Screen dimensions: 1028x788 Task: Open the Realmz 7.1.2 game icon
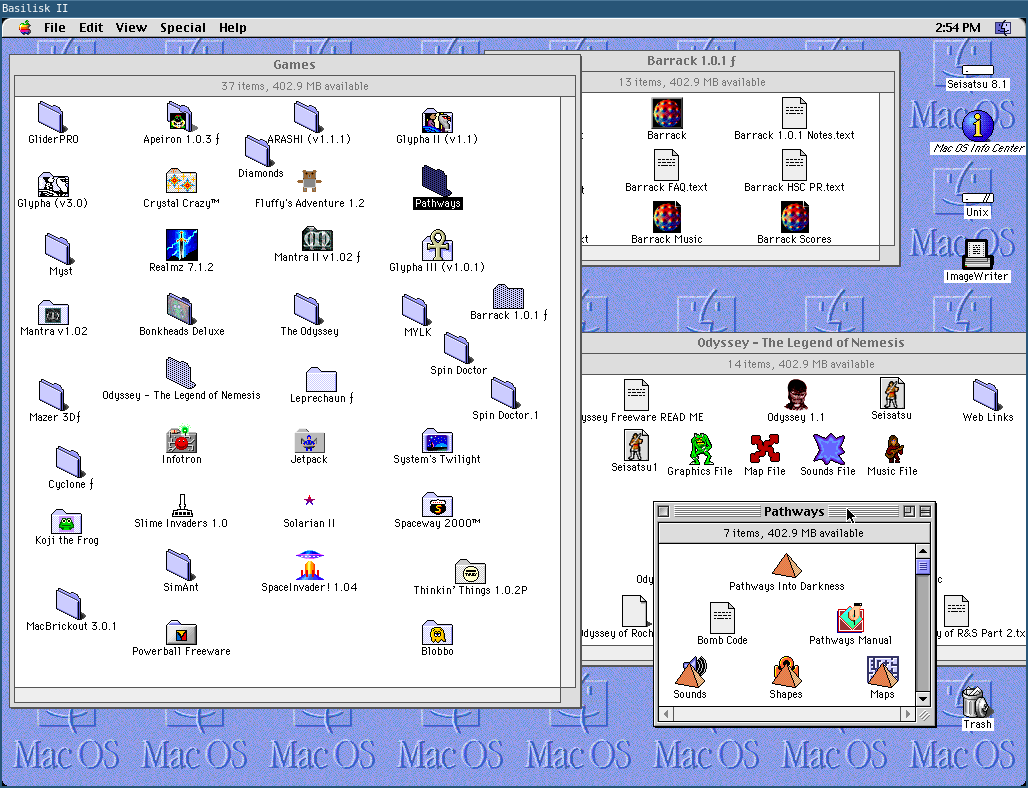click(181, 244)
